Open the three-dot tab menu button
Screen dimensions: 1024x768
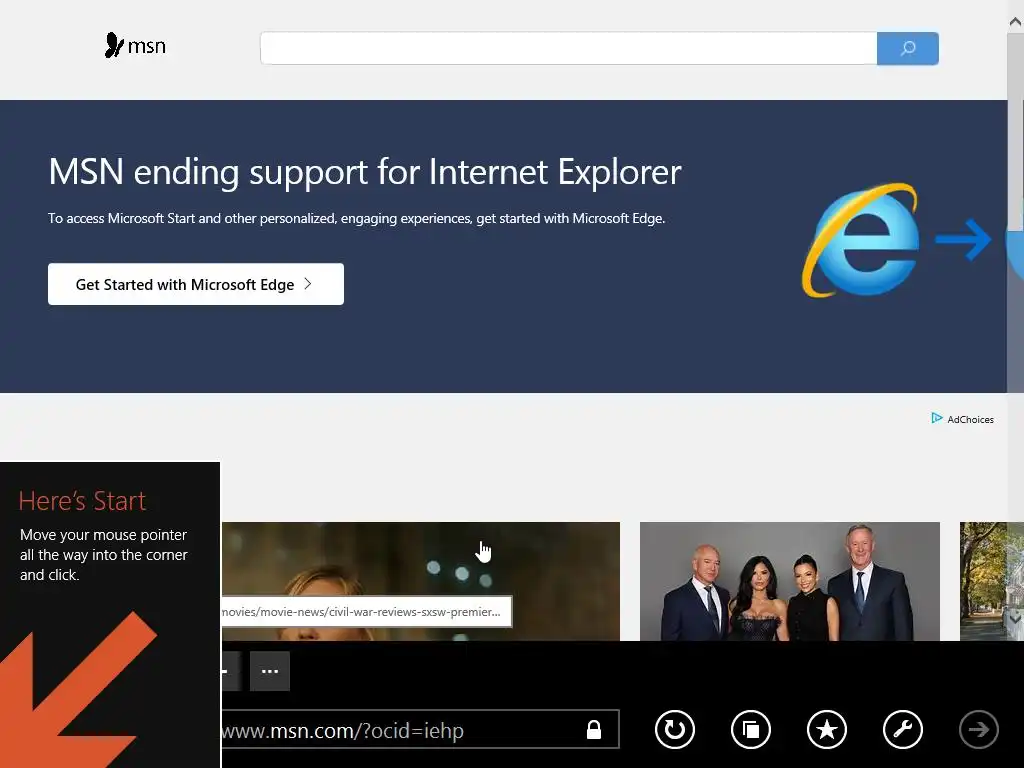pos(270,671)
